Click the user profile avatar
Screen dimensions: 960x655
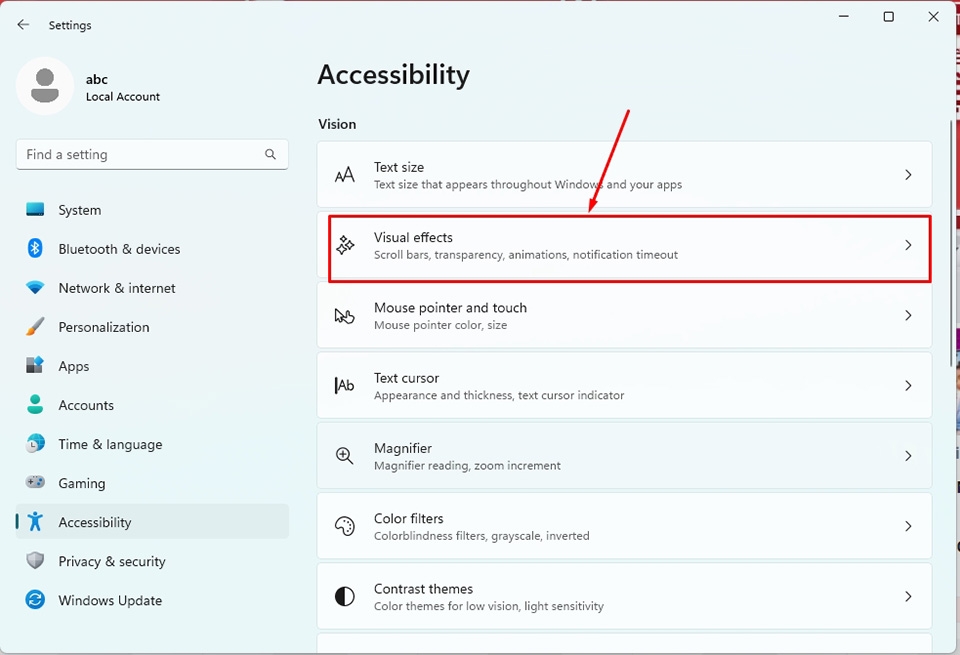pyautogui.click(x=44, y=87)
